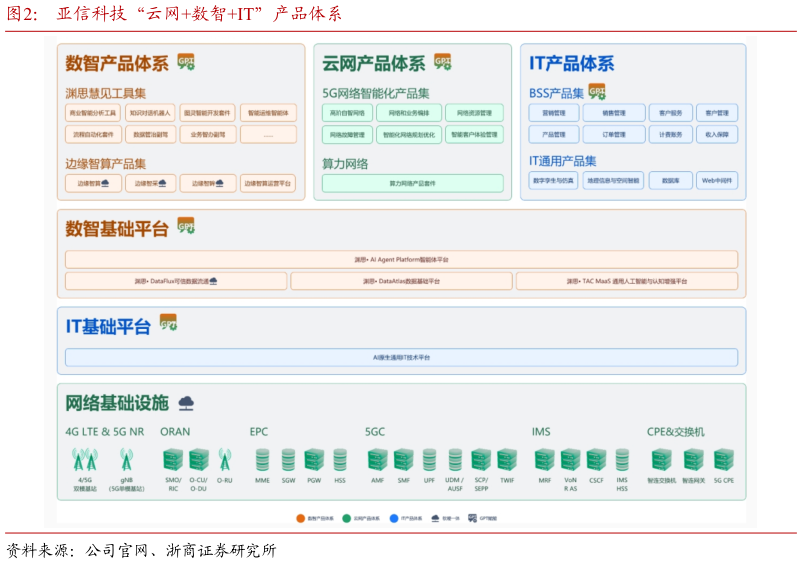
Task: Click the GPT icon beside BSS产品集
Action: [597, 92]
